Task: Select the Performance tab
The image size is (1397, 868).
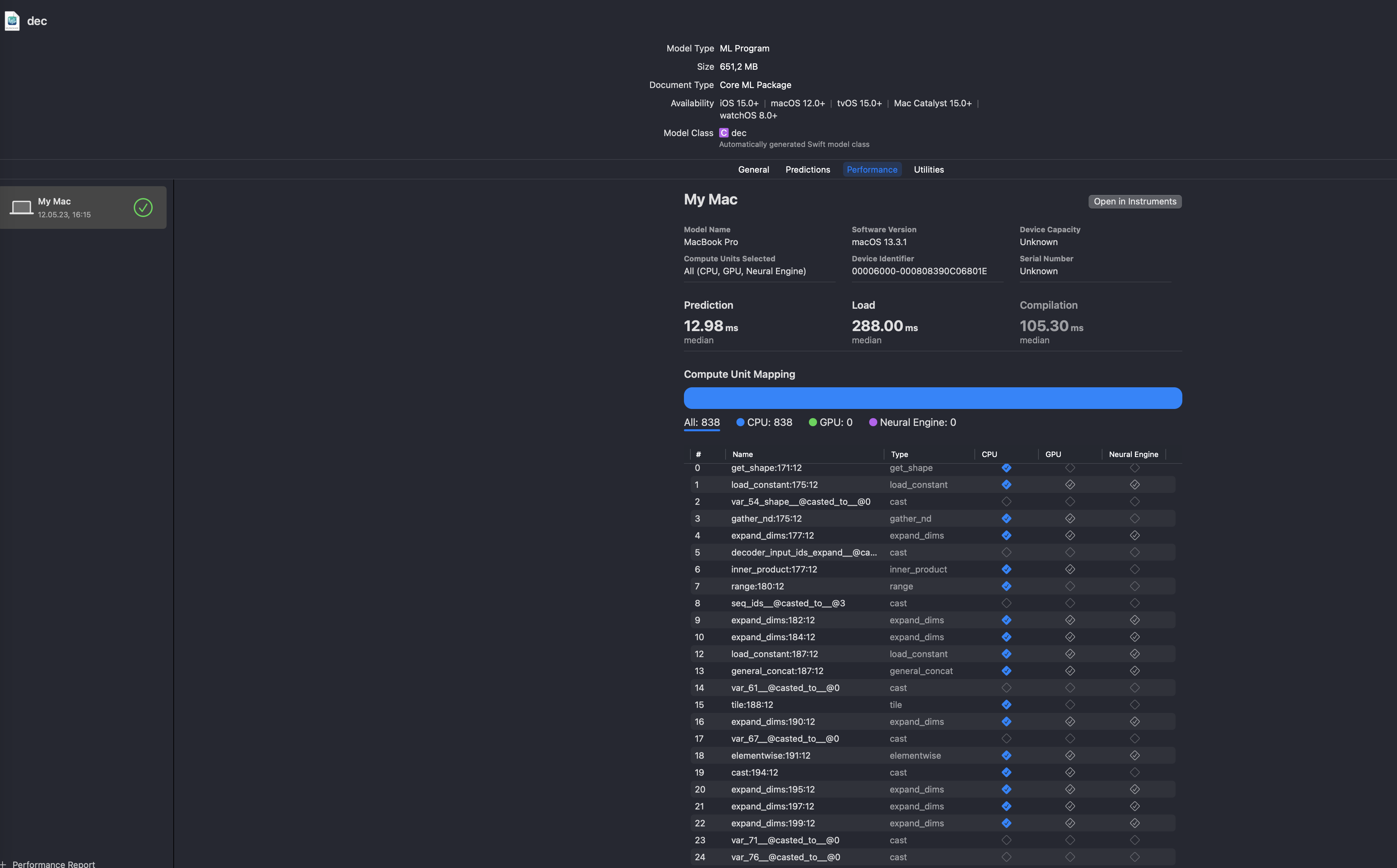Action: pos(872,169)
